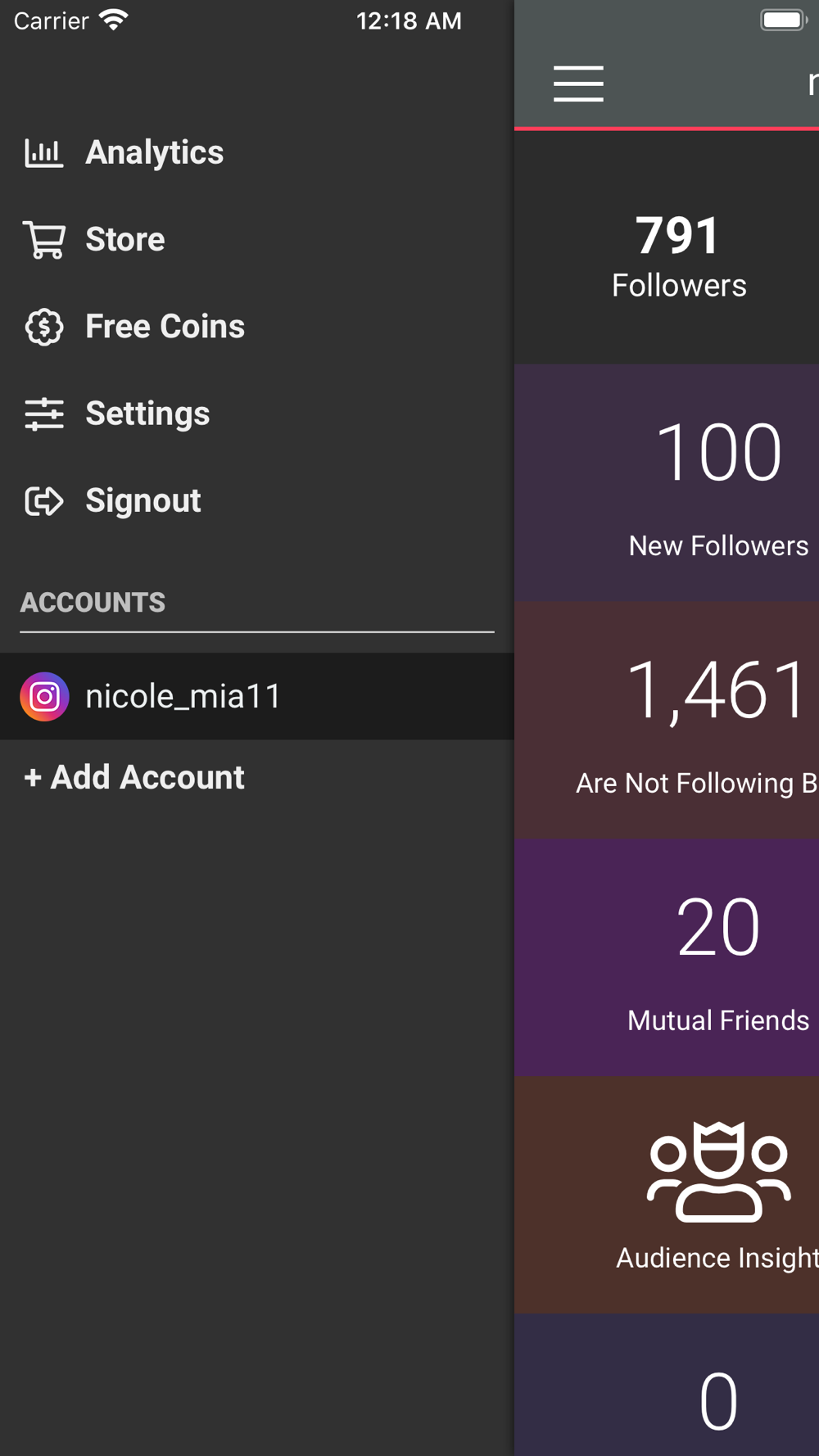The width and height of the screenshot is (819, 1456).
Task: Click the Free Coins dollar badge icon
Action: [x=44, y=327]
